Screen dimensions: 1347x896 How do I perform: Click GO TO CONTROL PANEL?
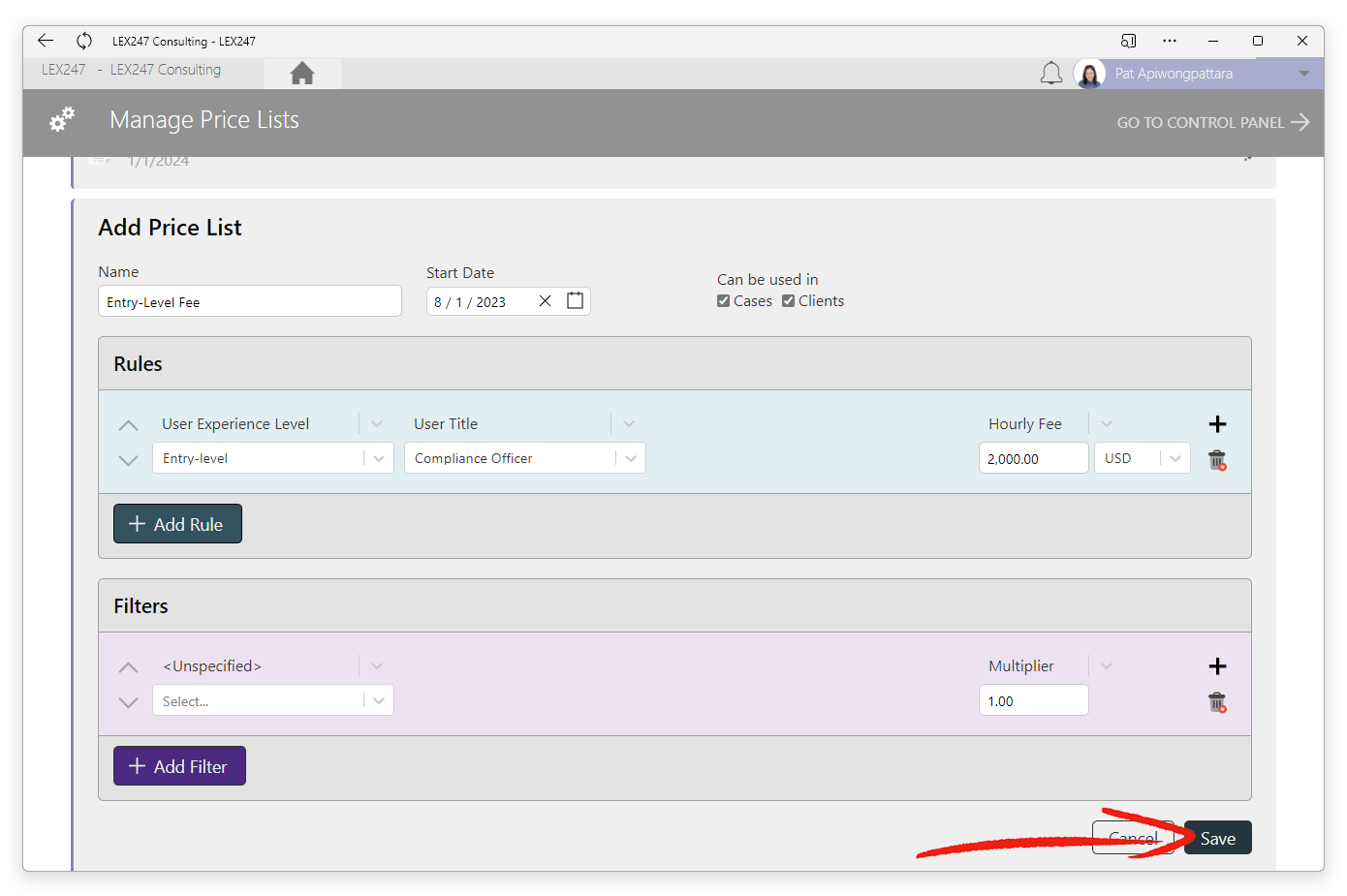coord(1201,122)
